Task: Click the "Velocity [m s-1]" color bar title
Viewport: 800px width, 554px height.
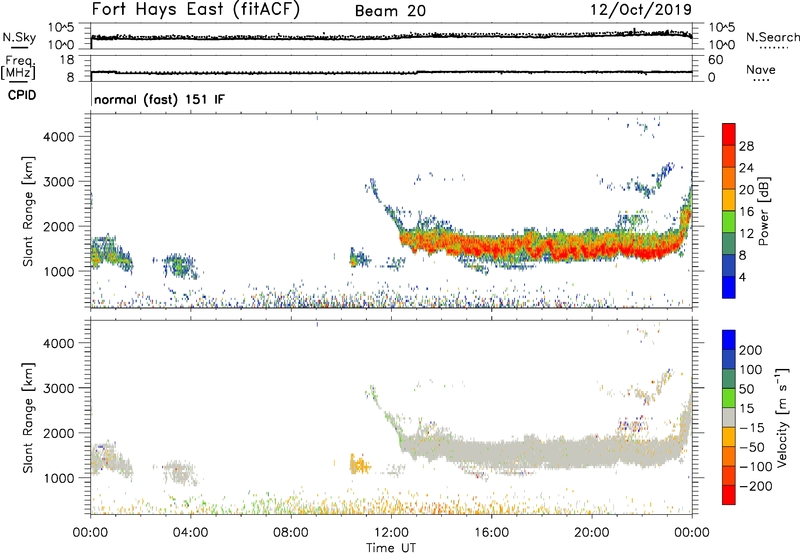Action: 782,418
